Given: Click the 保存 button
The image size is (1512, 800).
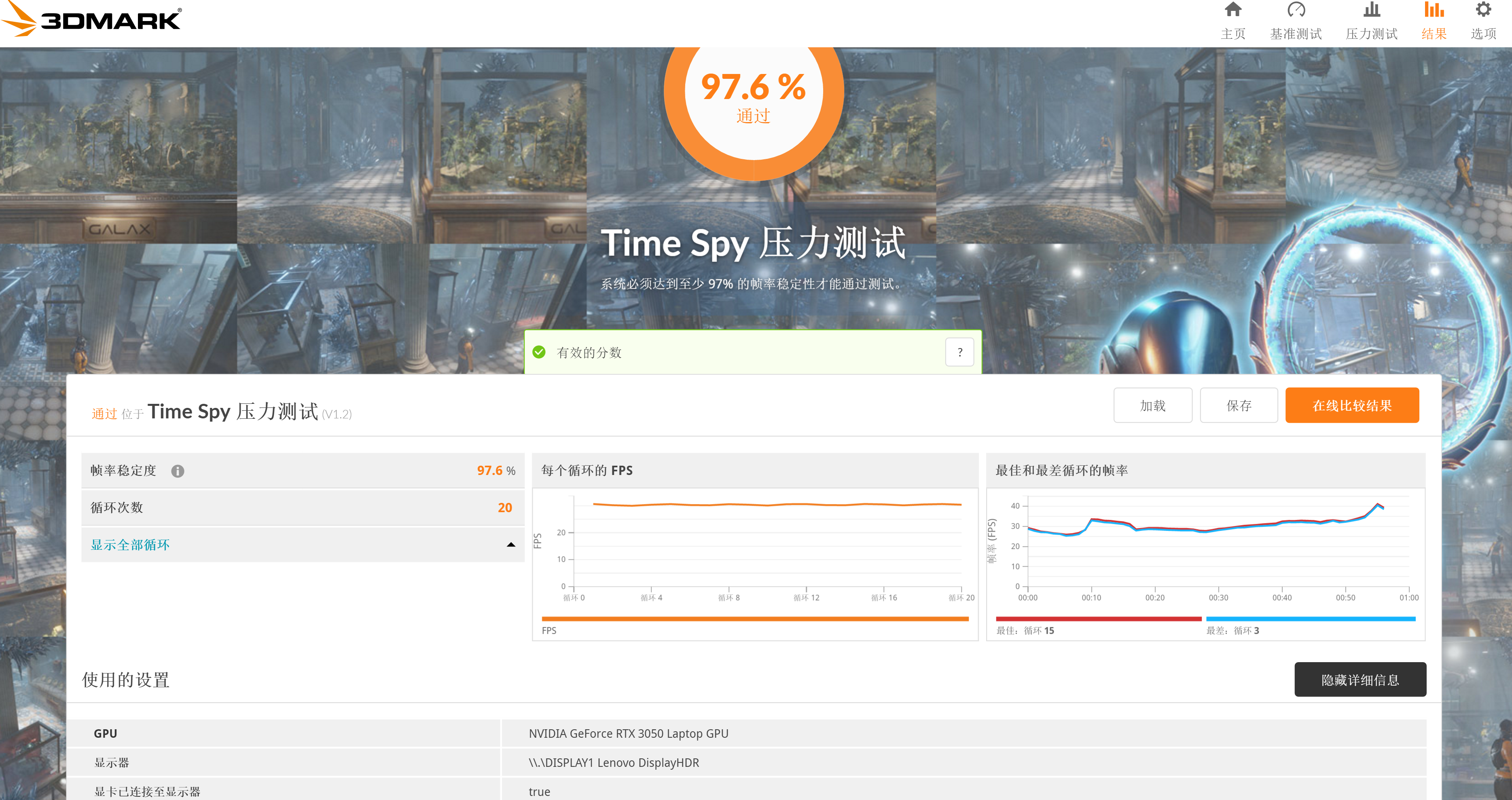Looking at the screenshot, I should 1239,405.
